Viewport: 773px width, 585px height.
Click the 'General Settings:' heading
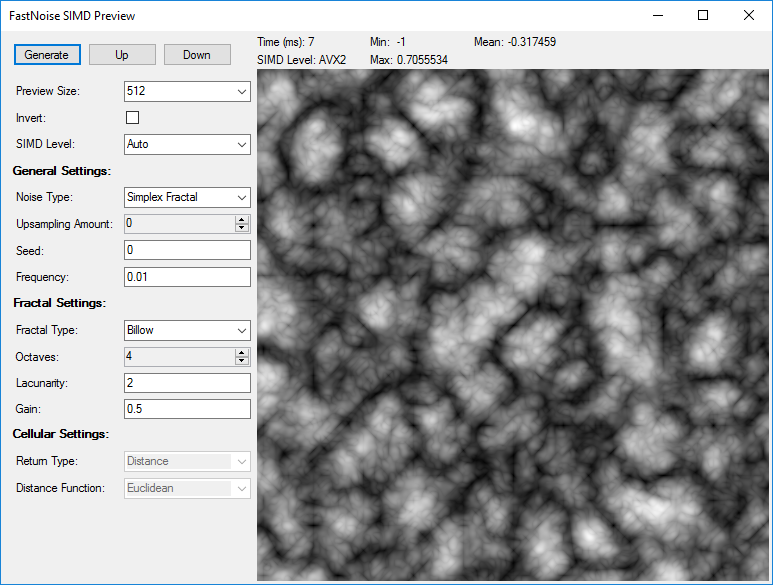62,171
